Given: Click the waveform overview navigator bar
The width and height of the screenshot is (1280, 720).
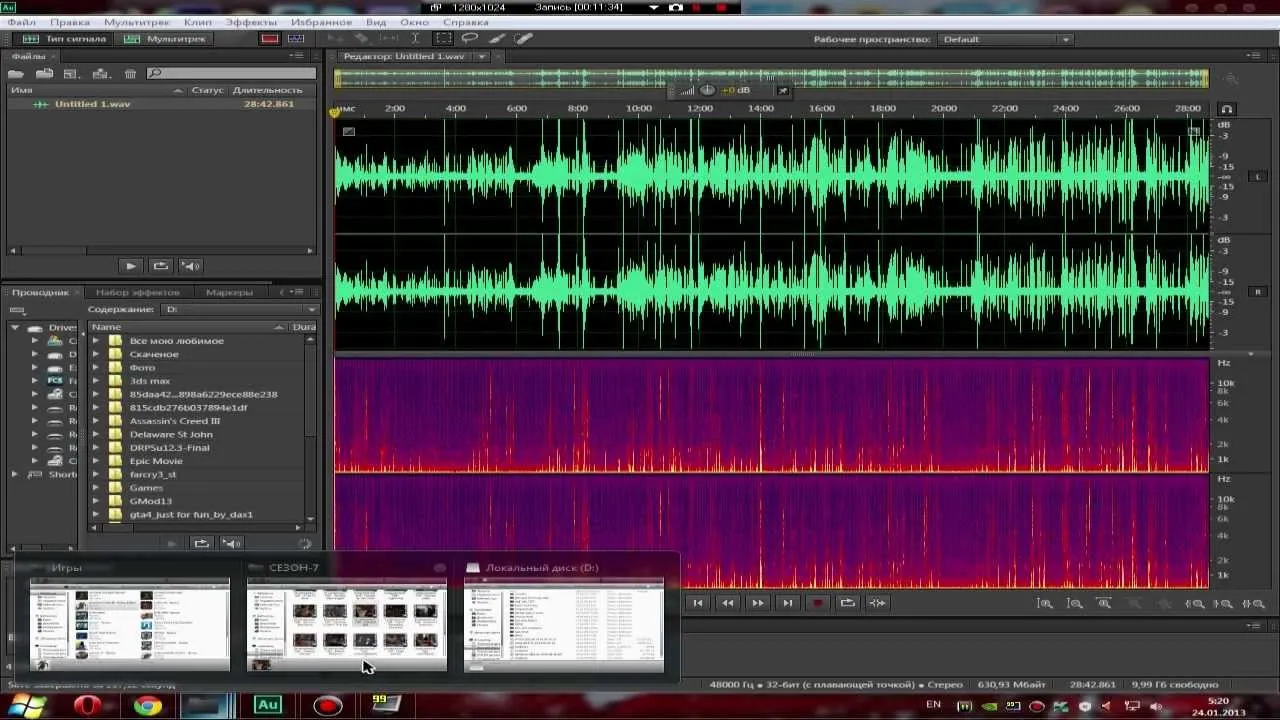Looking at the screenshot, I should (x=771, y=77).
